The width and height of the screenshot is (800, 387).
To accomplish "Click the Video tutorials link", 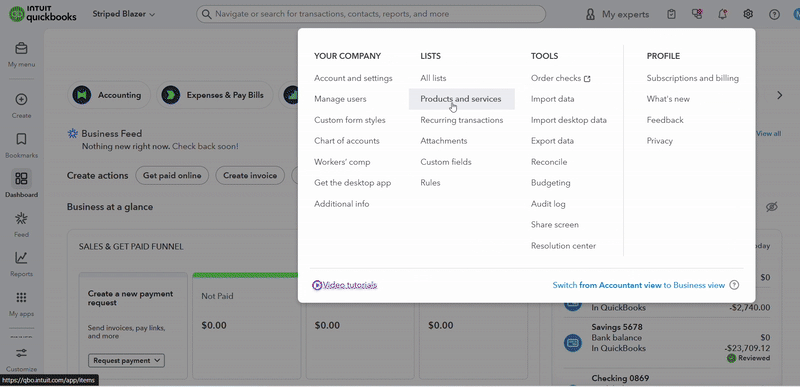I will tap(349, 285).
